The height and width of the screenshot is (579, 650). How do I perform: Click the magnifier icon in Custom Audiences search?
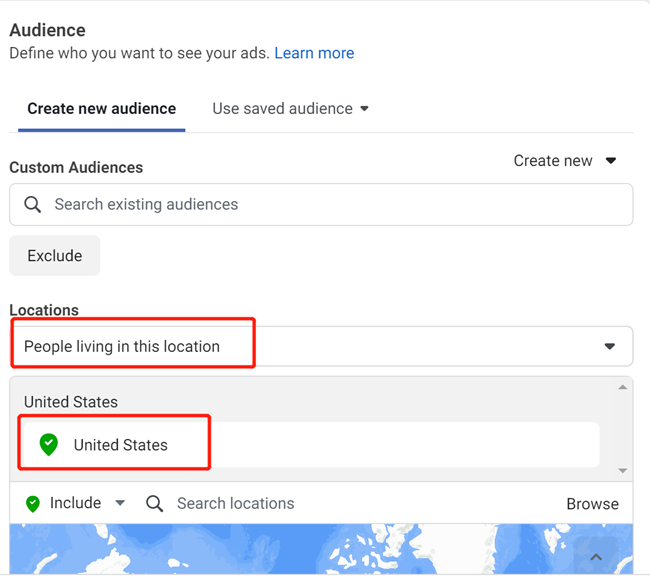(33, 204)
